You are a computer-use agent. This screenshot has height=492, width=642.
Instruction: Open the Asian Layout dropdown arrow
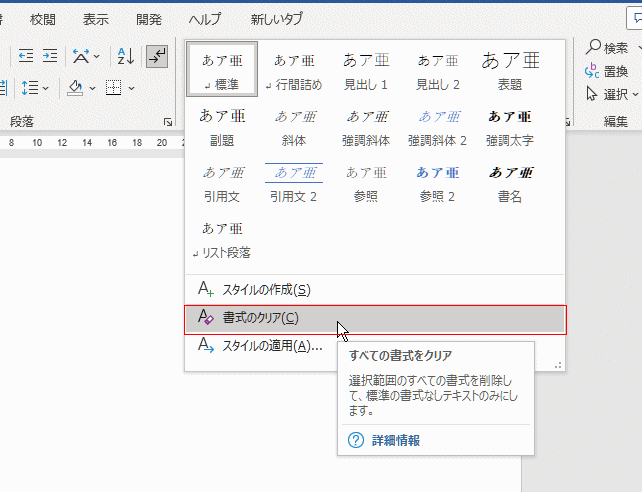(x=97, y=56)
